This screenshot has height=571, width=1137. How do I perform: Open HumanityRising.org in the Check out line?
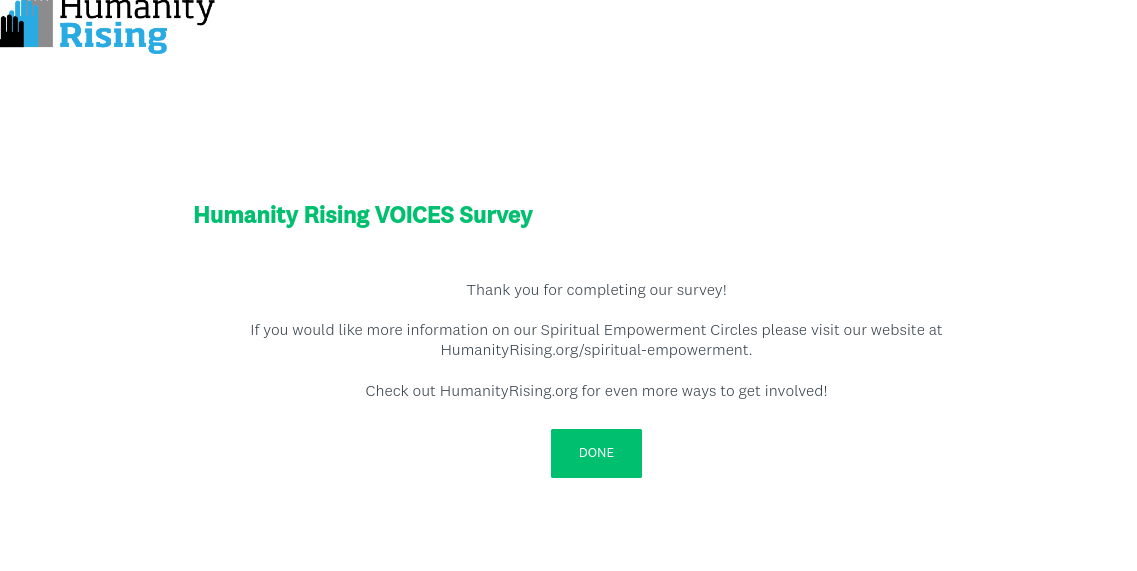508,391
